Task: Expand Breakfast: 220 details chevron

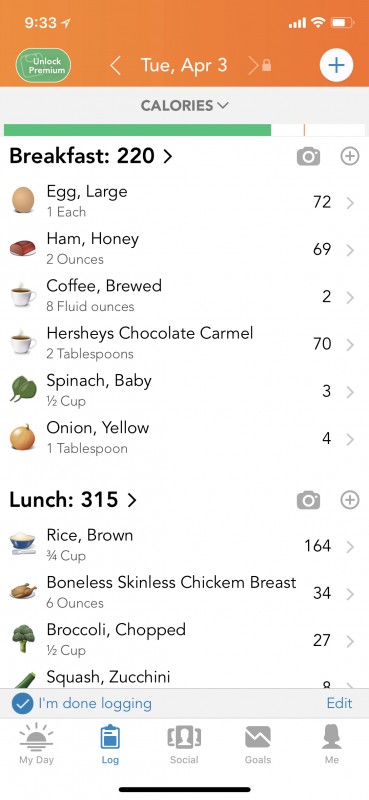Action: coord(167,156)
